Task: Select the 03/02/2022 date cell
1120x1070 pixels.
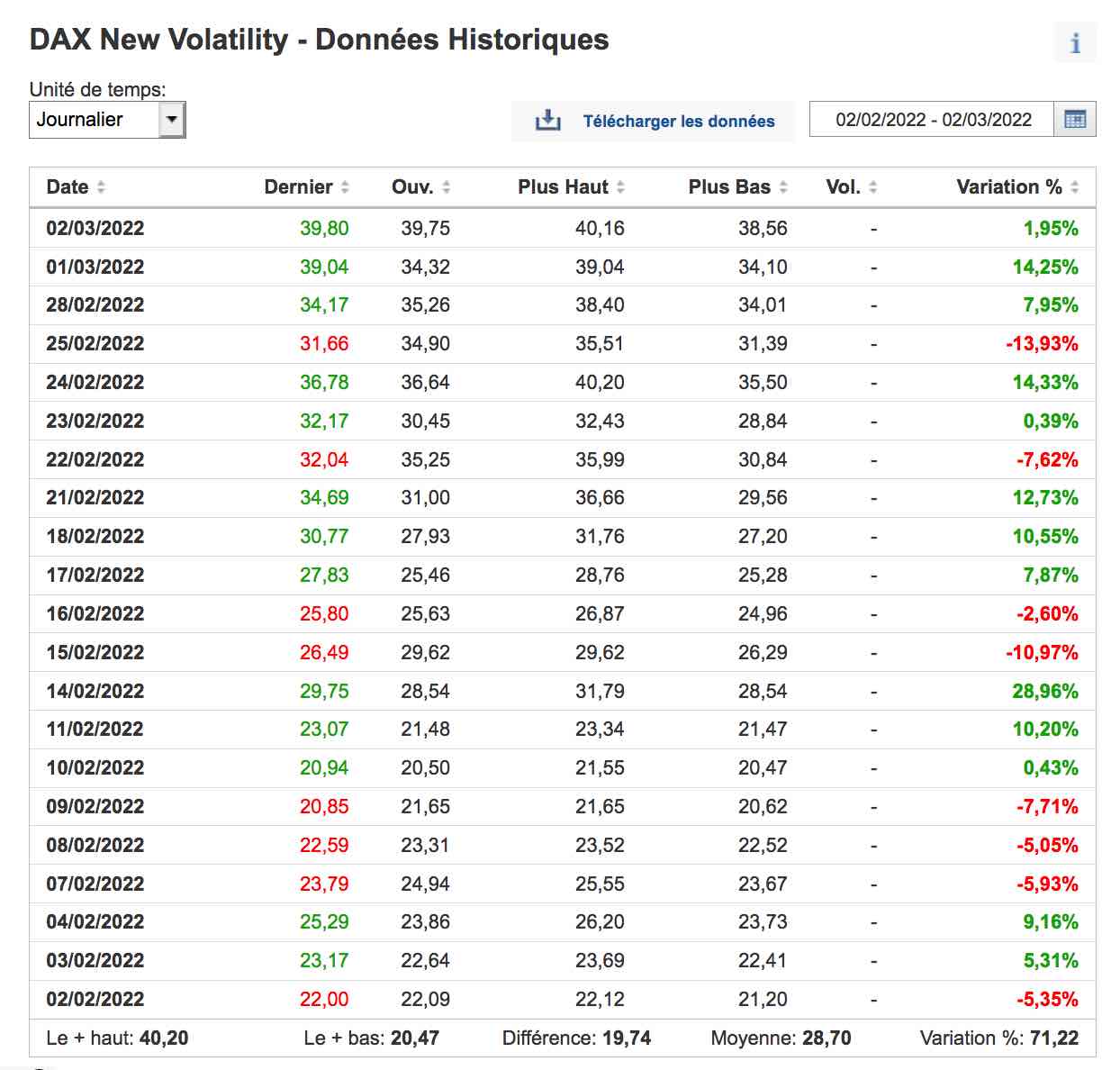Action: click(x=95, y=961)
